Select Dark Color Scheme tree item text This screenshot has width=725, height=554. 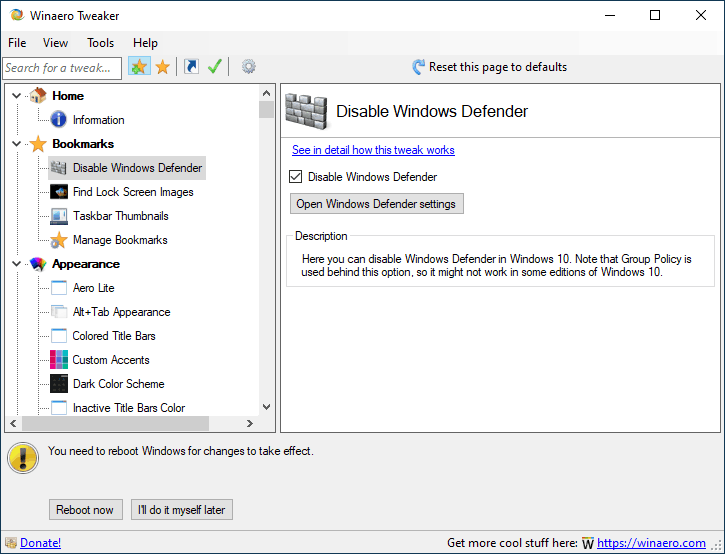click(x=119, y=384)
